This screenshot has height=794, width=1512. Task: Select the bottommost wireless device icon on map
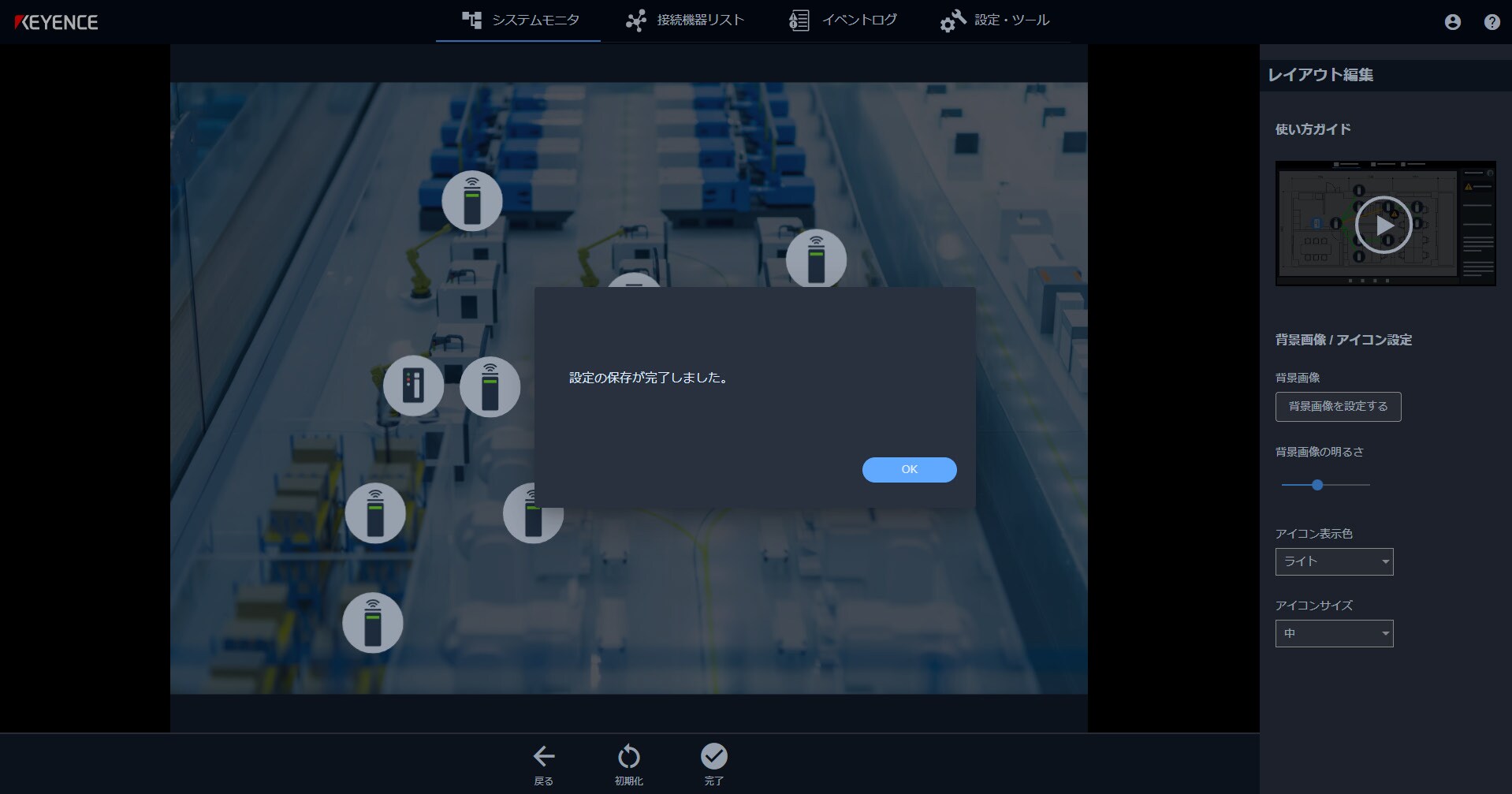[x=373, y=623]
